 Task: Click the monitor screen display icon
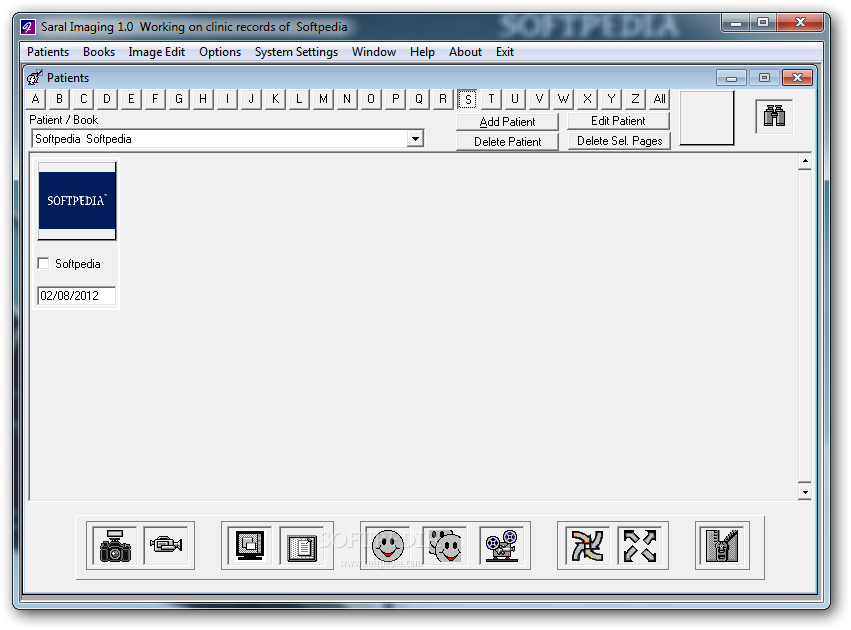(x=249, y=545)
